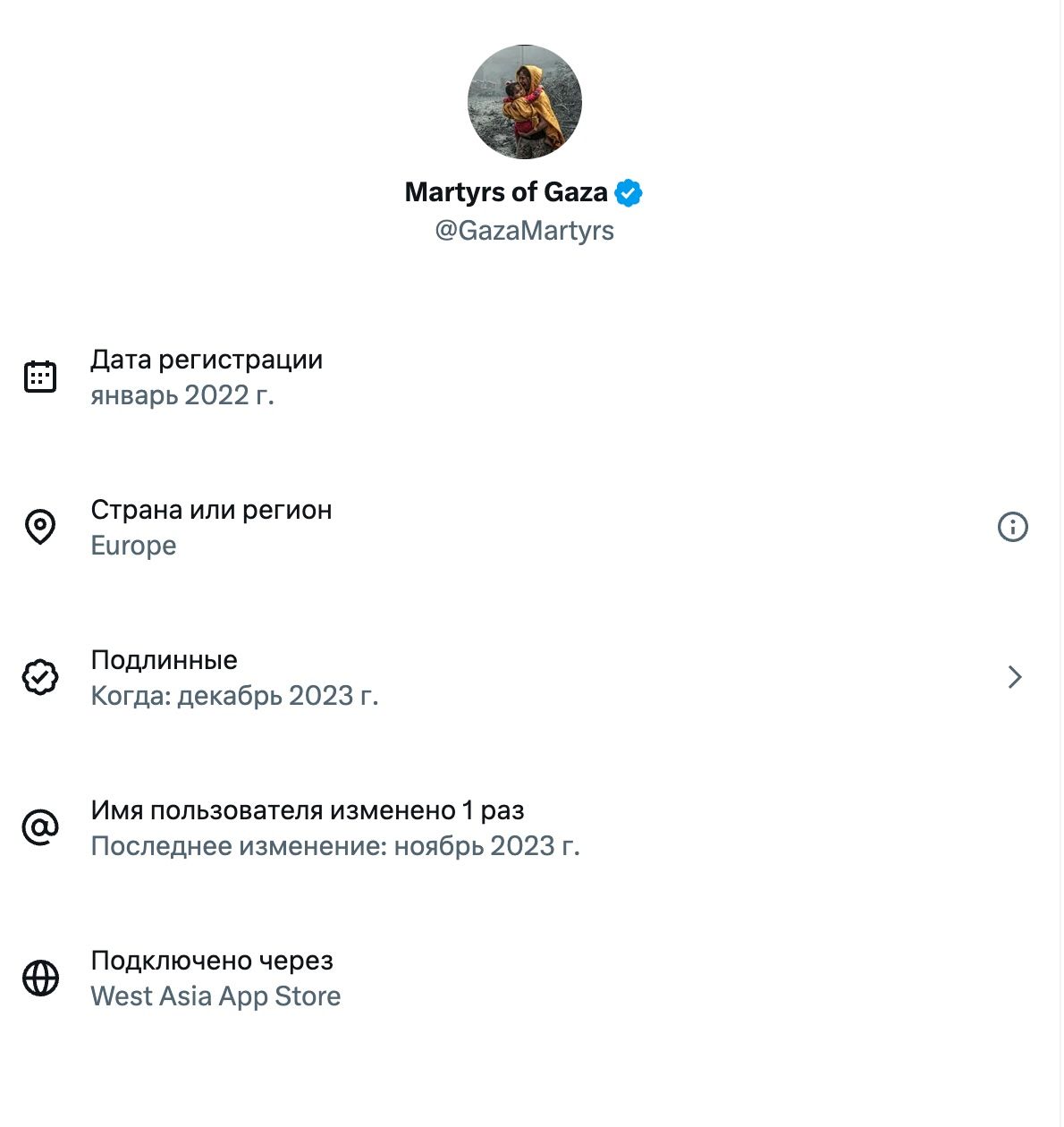Click the globe connected-via icon
1064x1127 pixels.
point(40,978)
